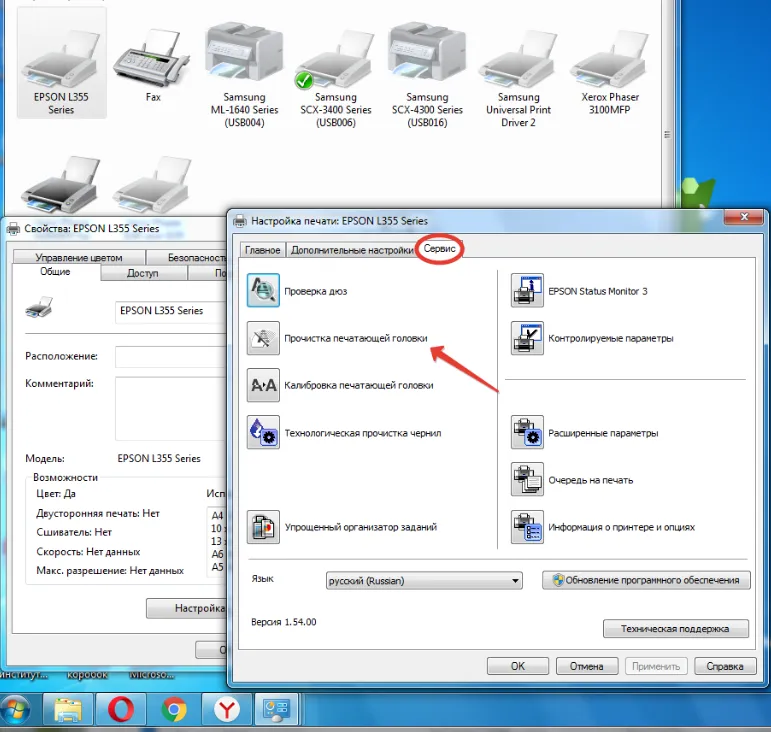Start Технологическая прочистка чернил icon

click(263, 433)
